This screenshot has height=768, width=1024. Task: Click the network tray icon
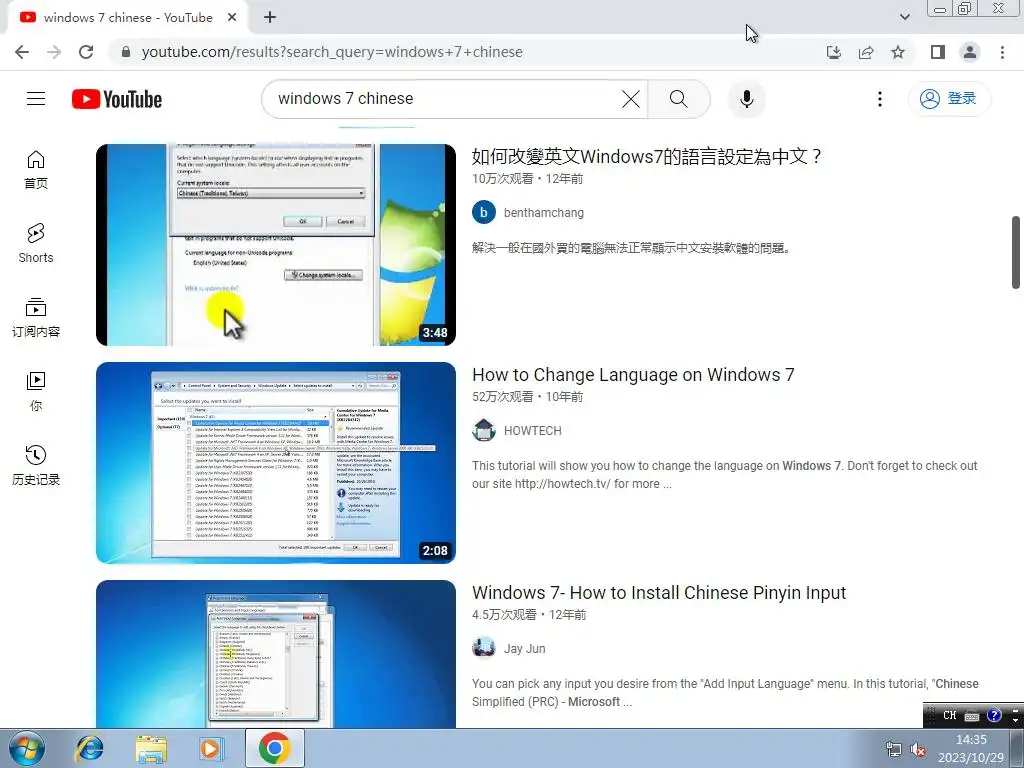coord(893,750)
